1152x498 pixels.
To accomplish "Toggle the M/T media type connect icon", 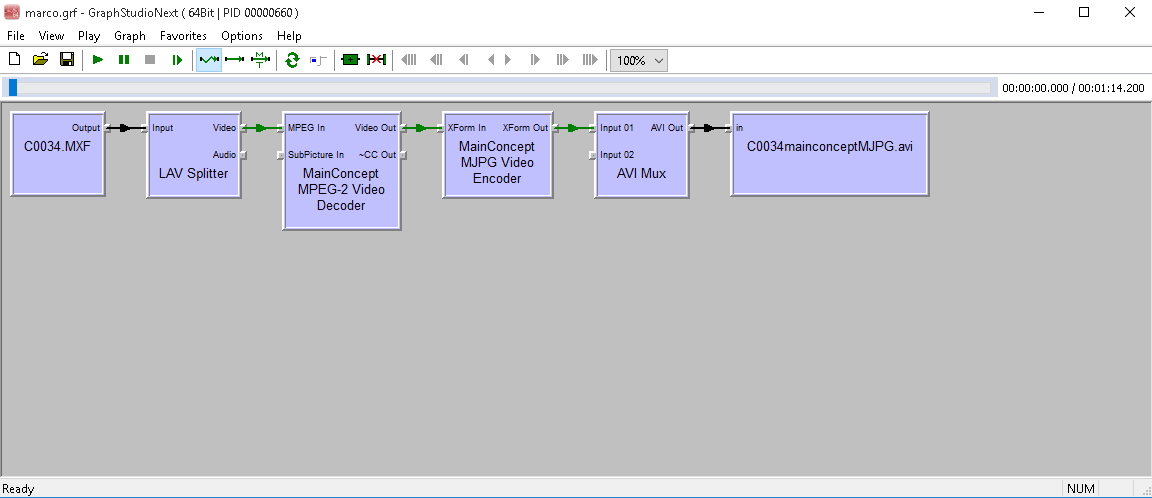I will coord(260,60).
